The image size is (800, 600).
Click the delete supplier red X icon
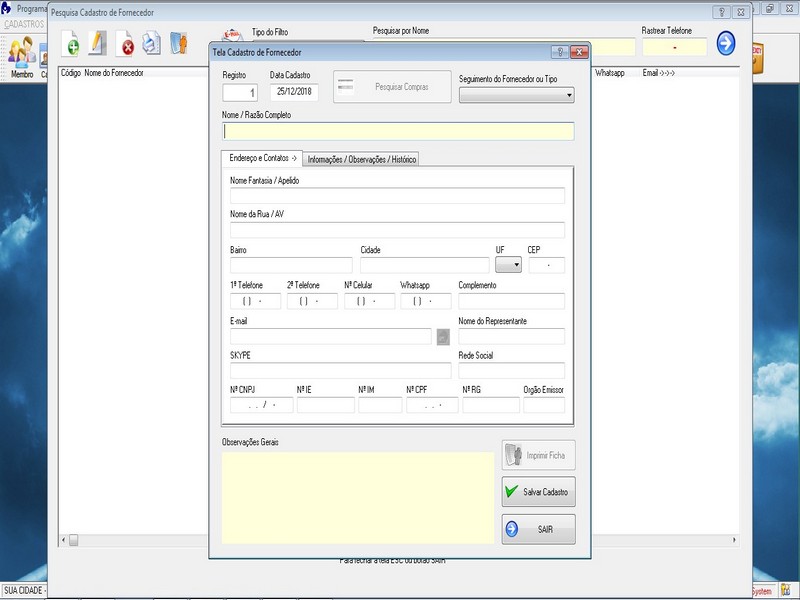pos(127,45)
